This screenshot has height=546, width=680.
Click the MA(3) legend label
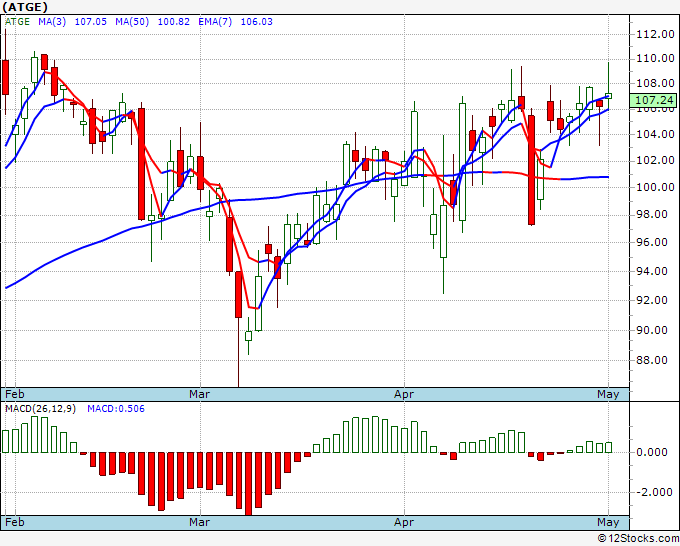click(x=52, y=21)
